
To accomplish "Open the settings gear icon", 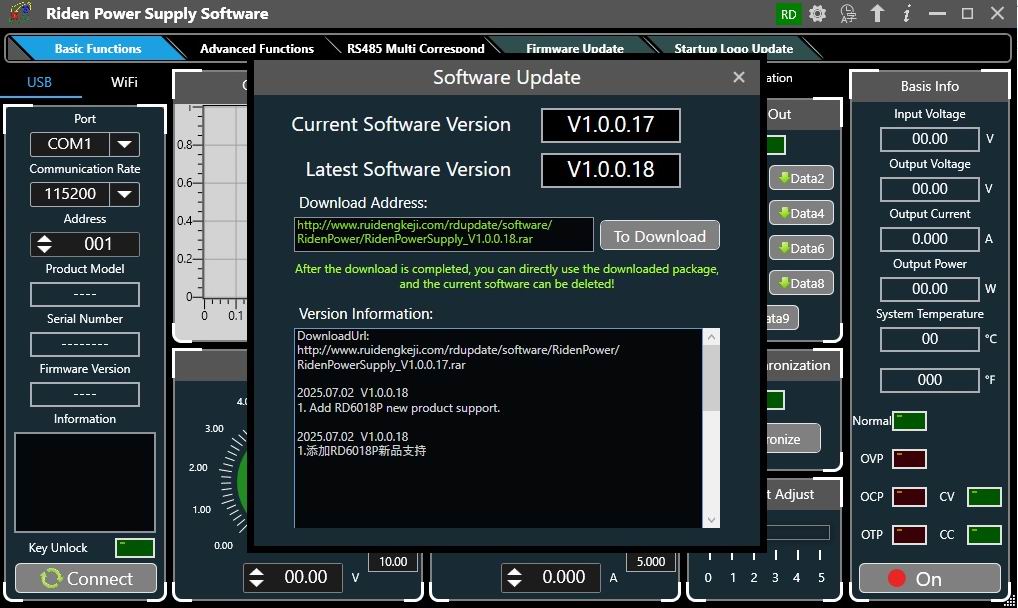I will [818, 14].
